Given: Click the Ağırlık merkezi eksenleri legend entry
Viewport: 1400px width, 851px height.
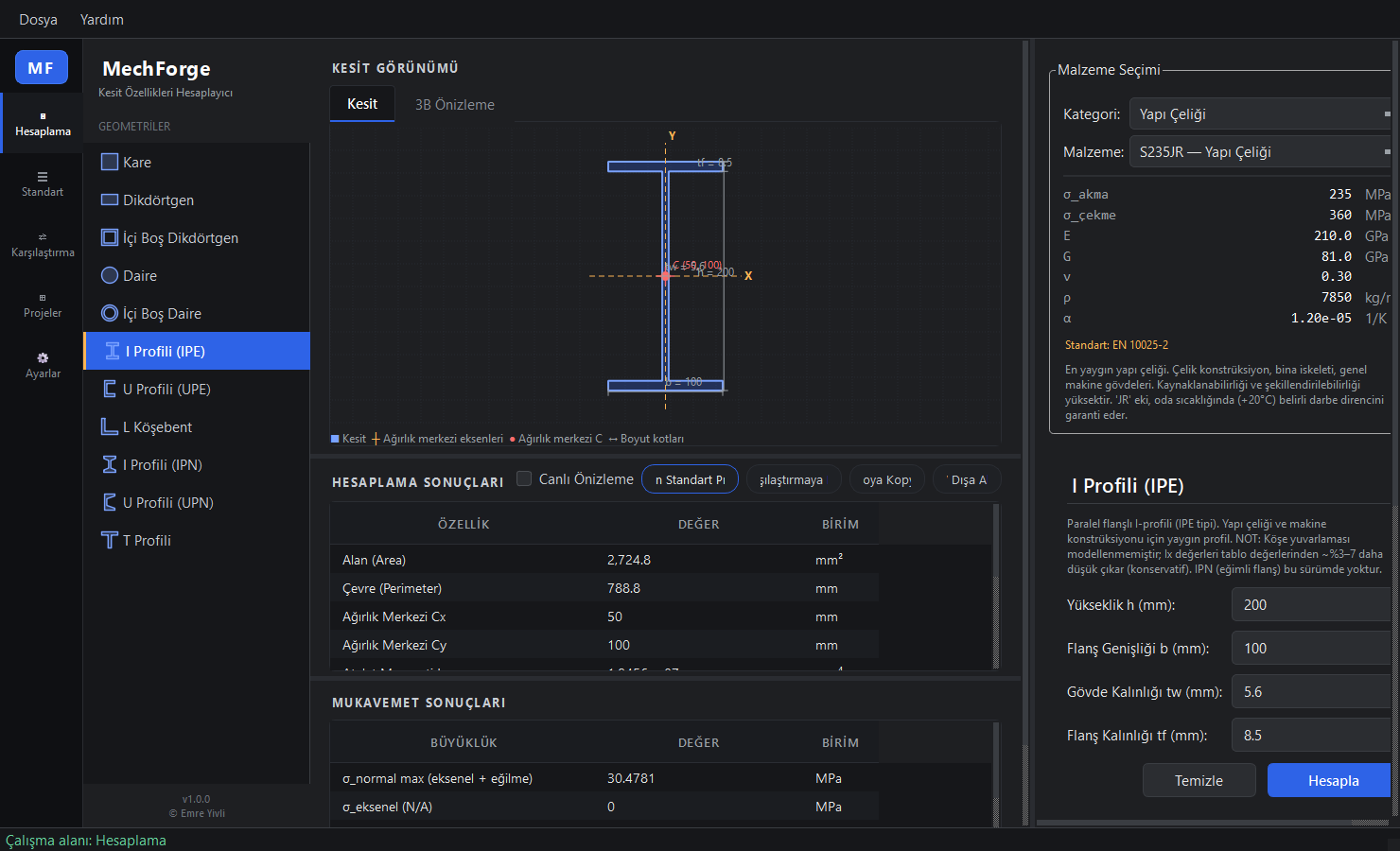Looking at the screenshot, I should tap(437, 439).
